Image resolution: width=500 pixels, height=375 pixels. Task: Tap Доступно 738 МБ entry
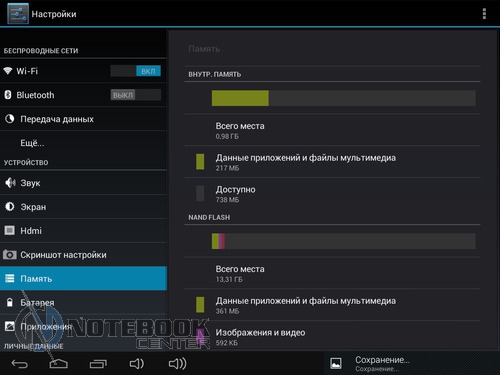click(332, 194)
